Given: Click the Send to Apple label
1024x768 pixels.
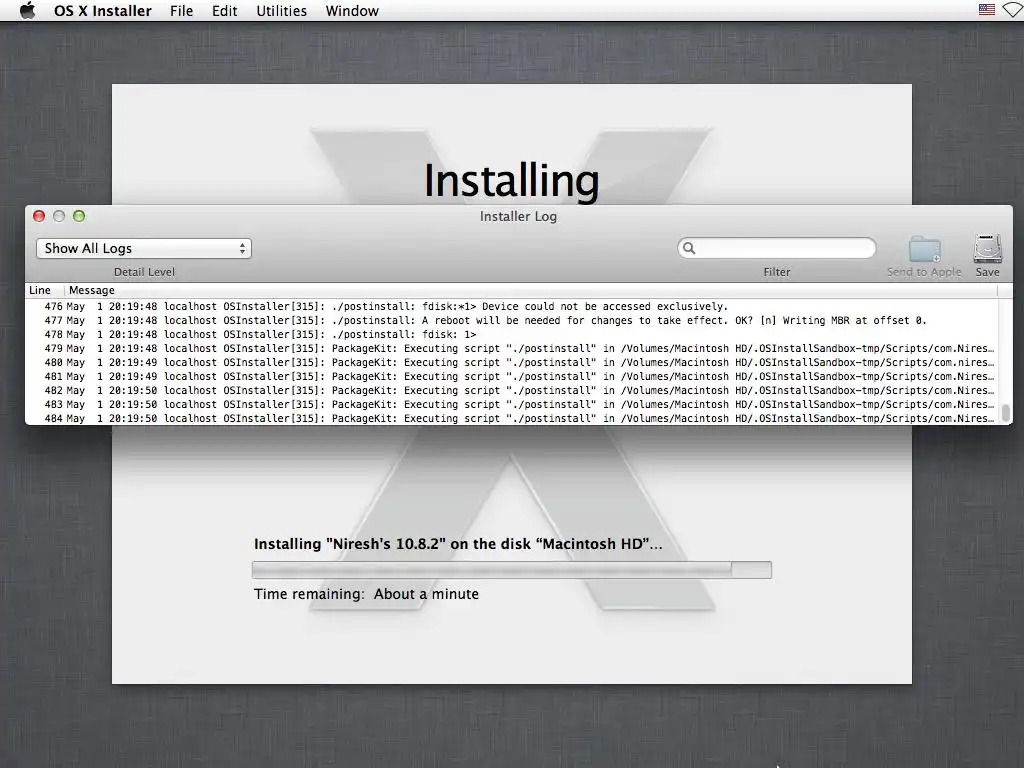Looking at the screenshot, I should point(924,272).
